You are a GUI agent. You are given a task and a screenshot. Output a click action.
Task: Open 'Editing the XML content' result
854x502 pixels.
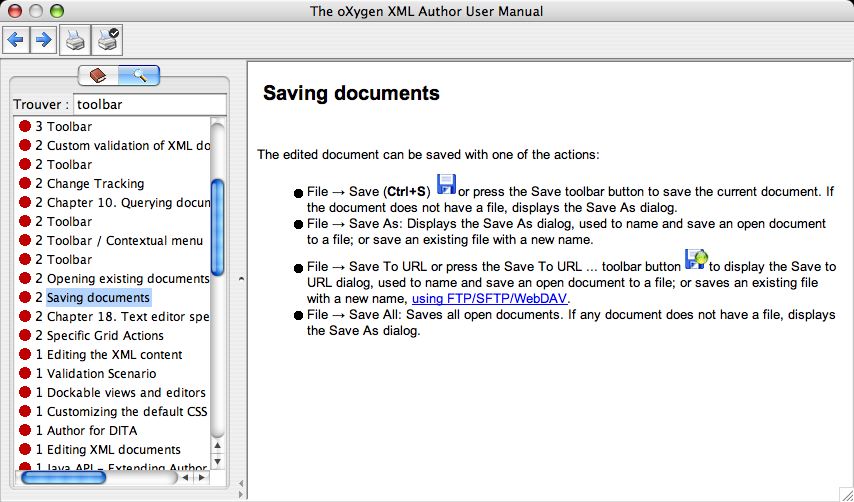[109, 354]
